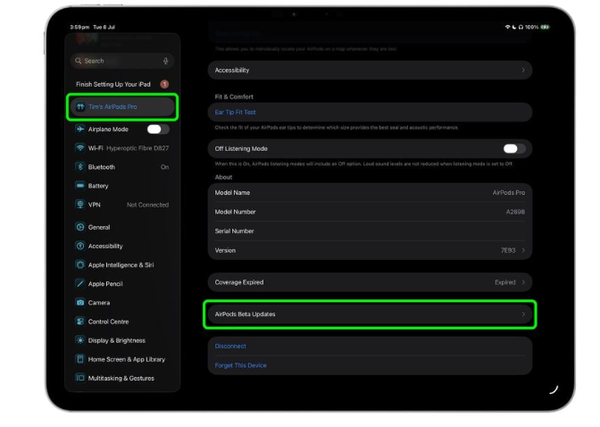Open Coverage Expired chevron

tap(523, 282)
